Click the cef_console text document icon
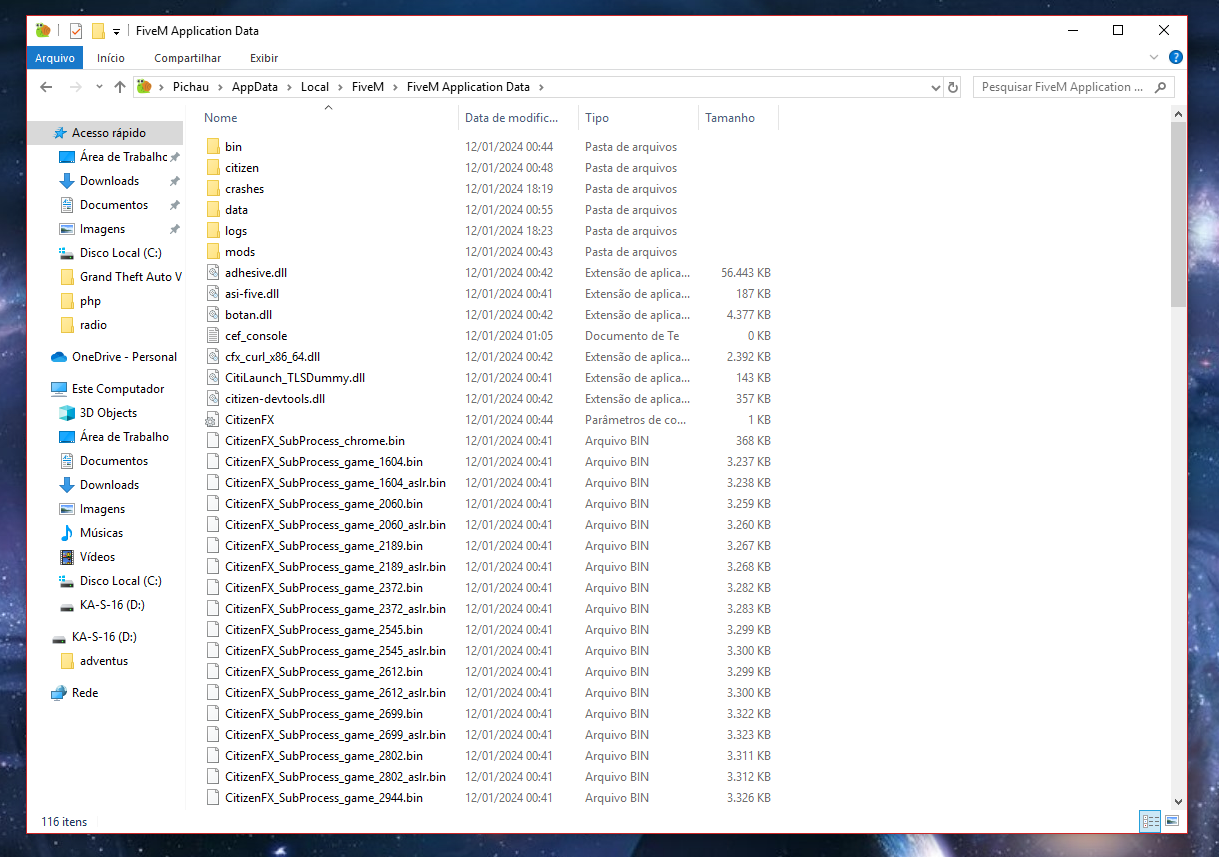Image resolution: width=1219 pixels, height=857 pixels. 212,336
